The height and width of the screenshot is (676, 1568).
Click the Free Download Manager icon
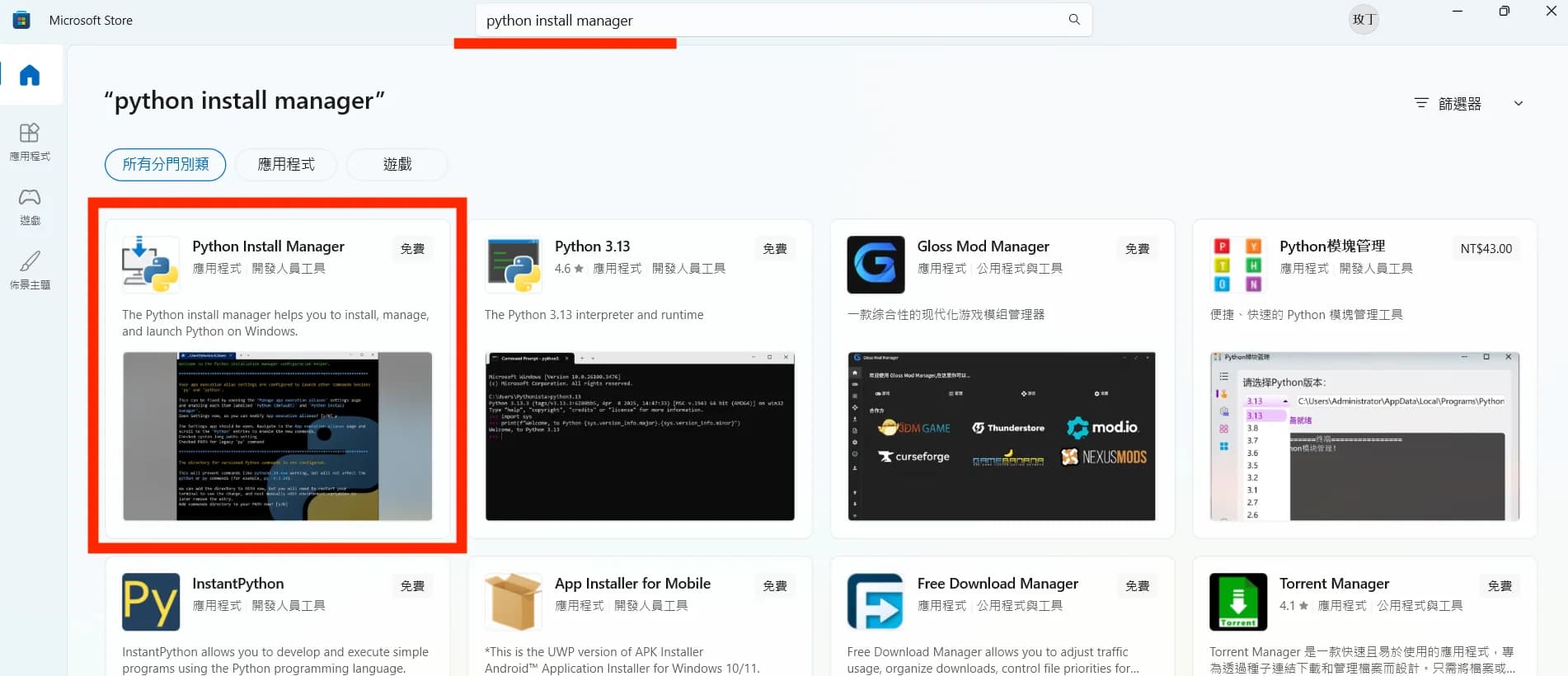[876, 602]
